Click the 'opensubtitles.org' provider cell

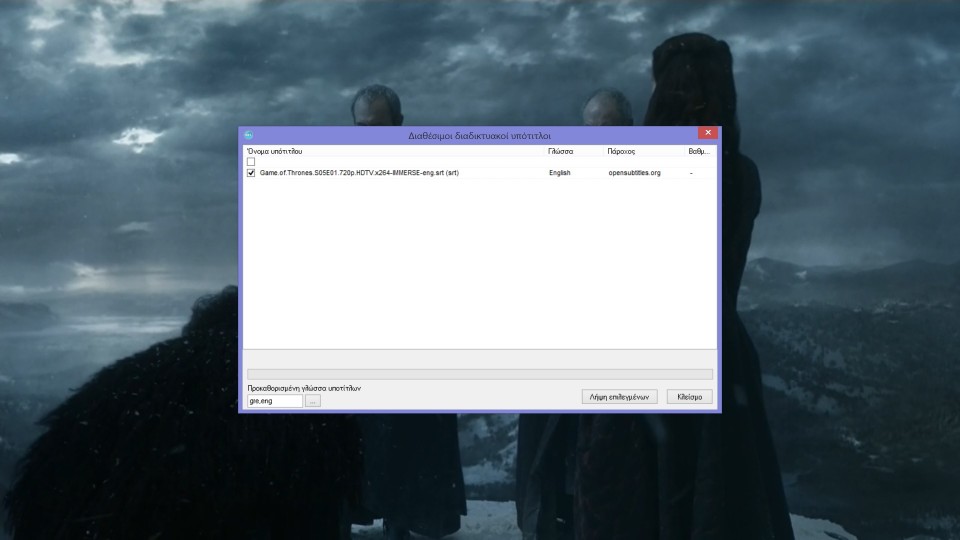pyautogui.click(x=634, y=173)
